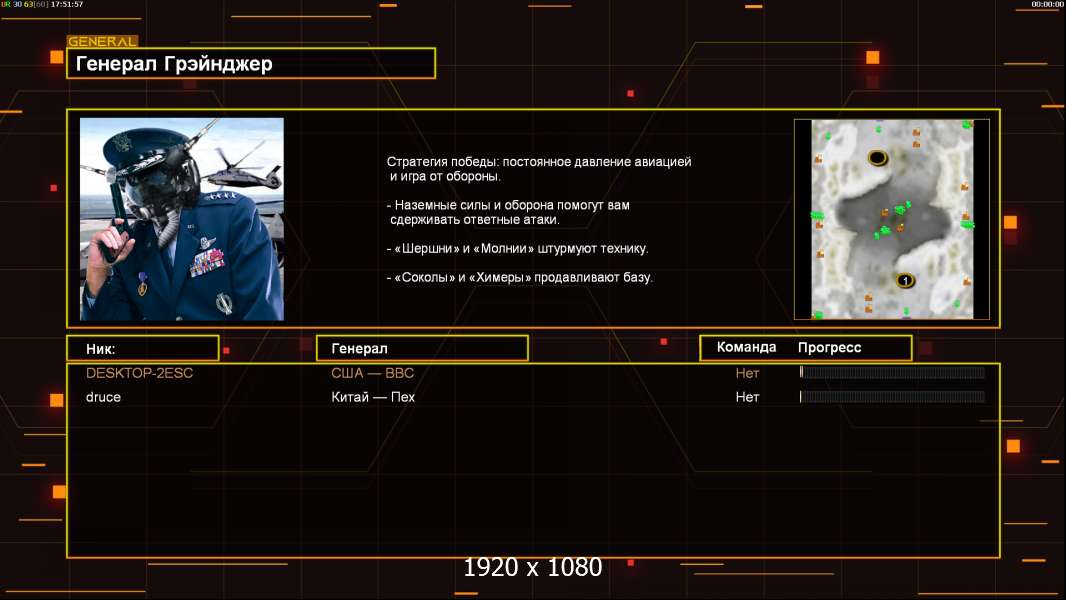
Task: Click loading progress bar for druce
Action: tap(892, 396)
